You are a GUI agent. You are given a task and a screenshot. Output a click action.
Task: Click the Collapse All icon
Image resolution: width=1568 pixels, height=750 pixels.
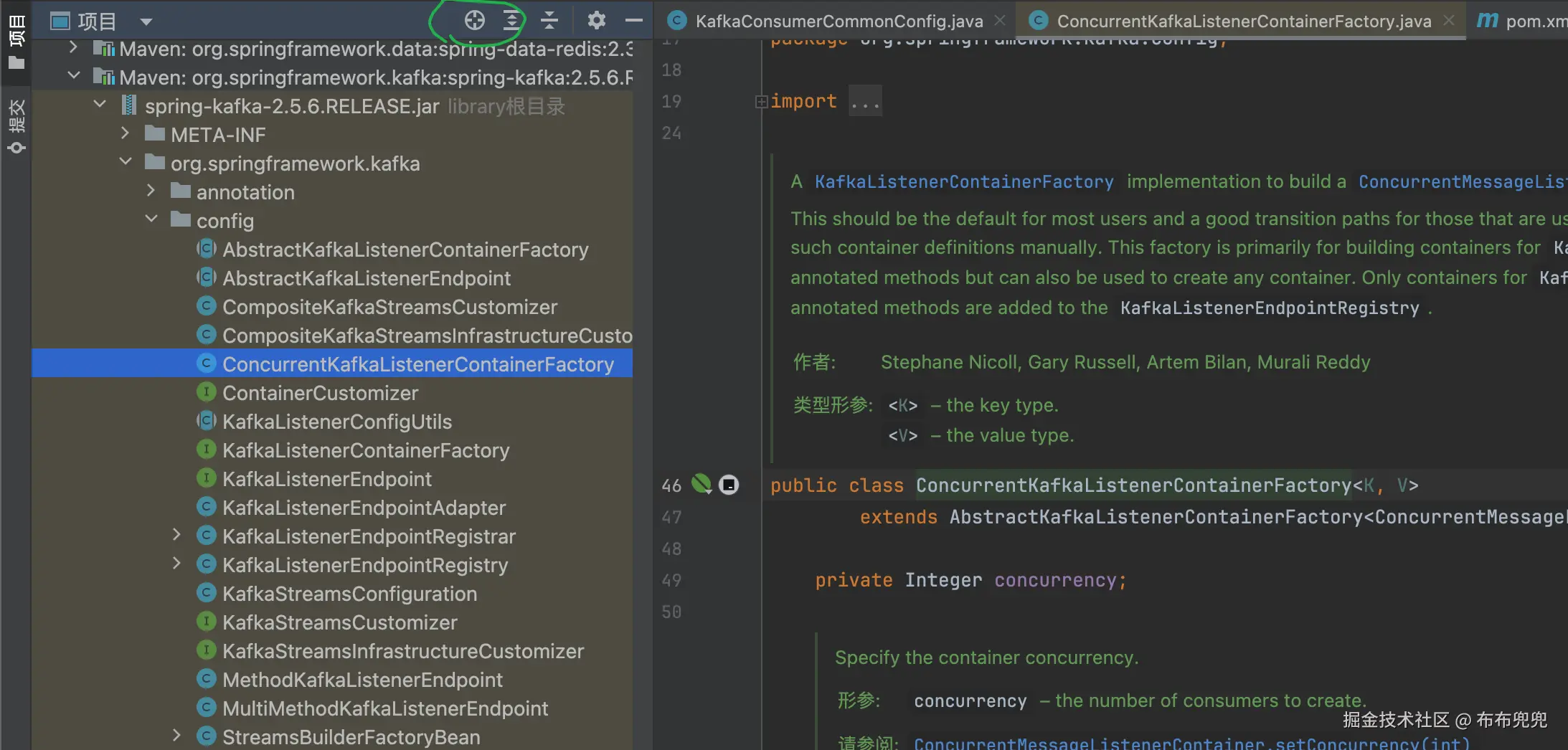tap(549, 21)
